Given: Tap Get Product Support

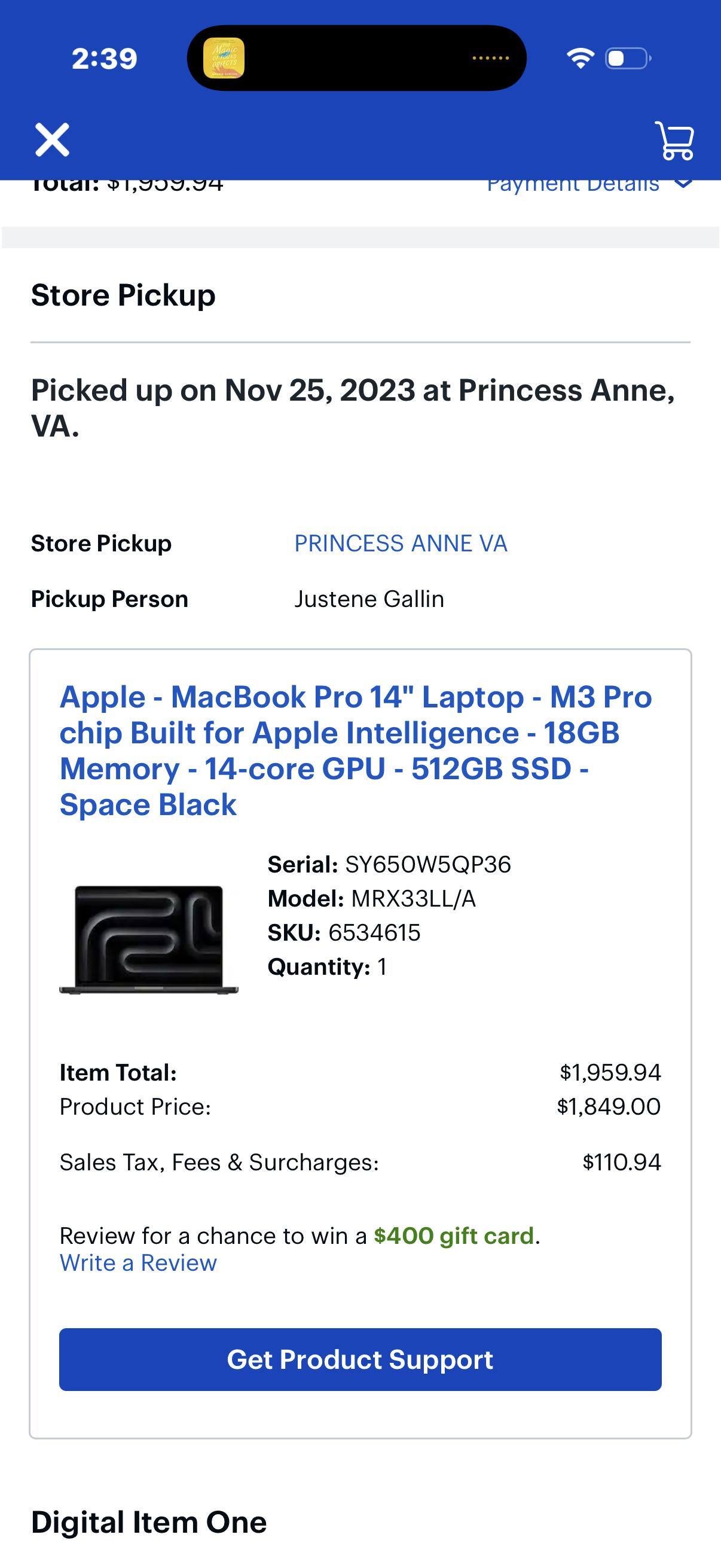Looking at the screenshot, I should click(x=360, y=1359).
